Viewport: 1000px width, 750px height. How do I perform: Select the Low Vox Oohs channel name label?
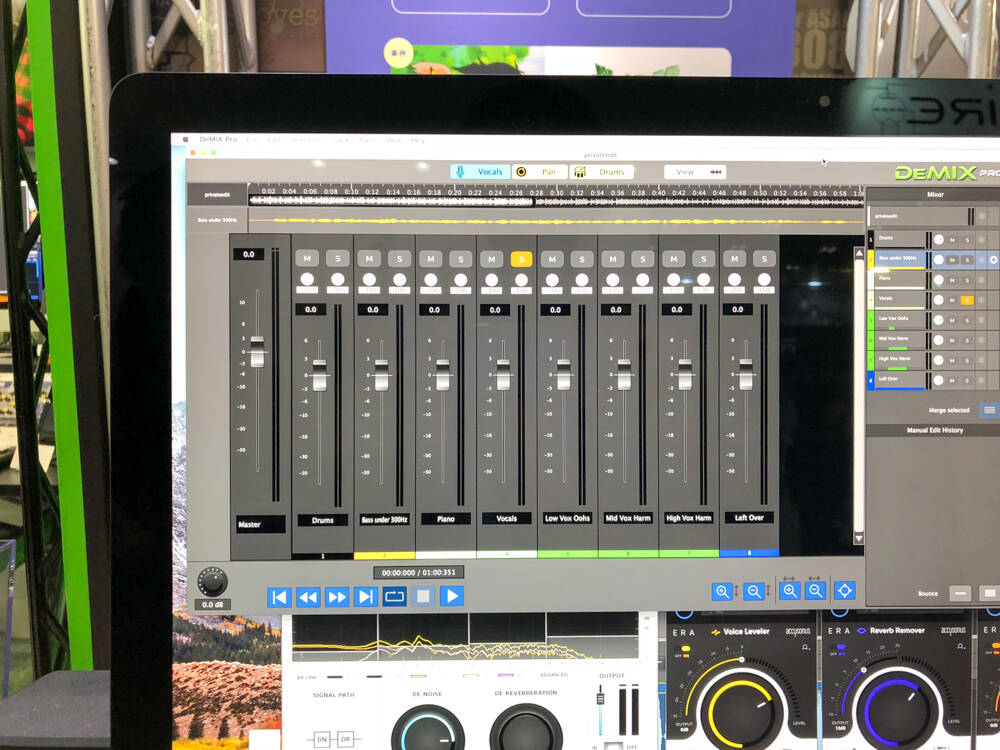(567, 518)
